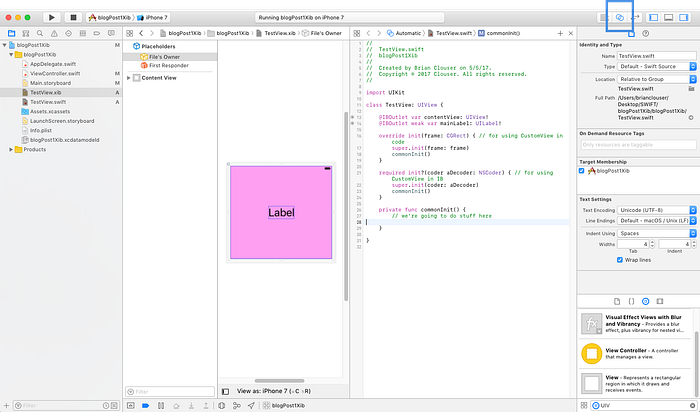
Task: Open the Type dropdown (Default - Swift Source)
Action: click(656, 67)
